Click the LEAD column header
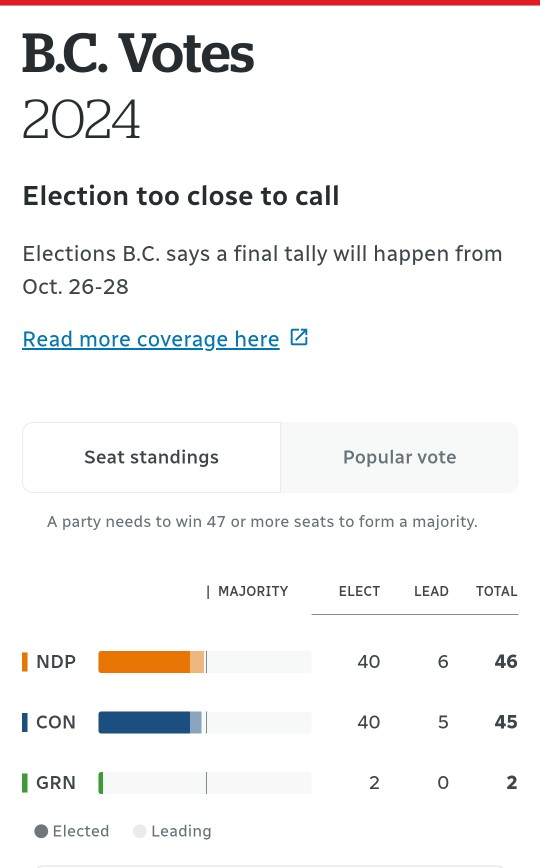Screen dimensions: 540x868 coord(431,591)
